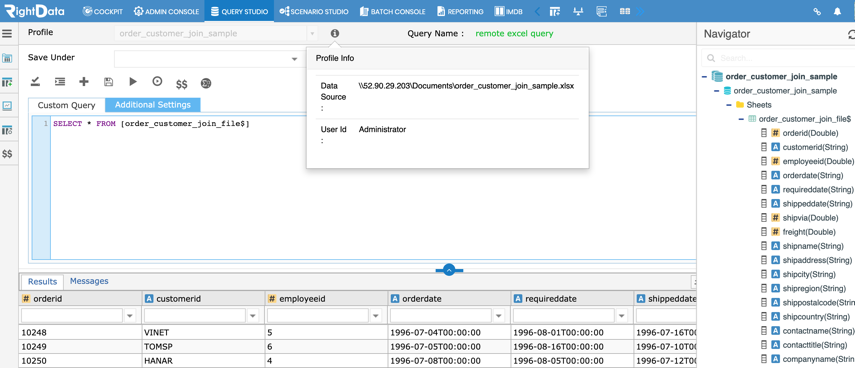
Task: Open the Results tab
Action: (x=43, y=282)
